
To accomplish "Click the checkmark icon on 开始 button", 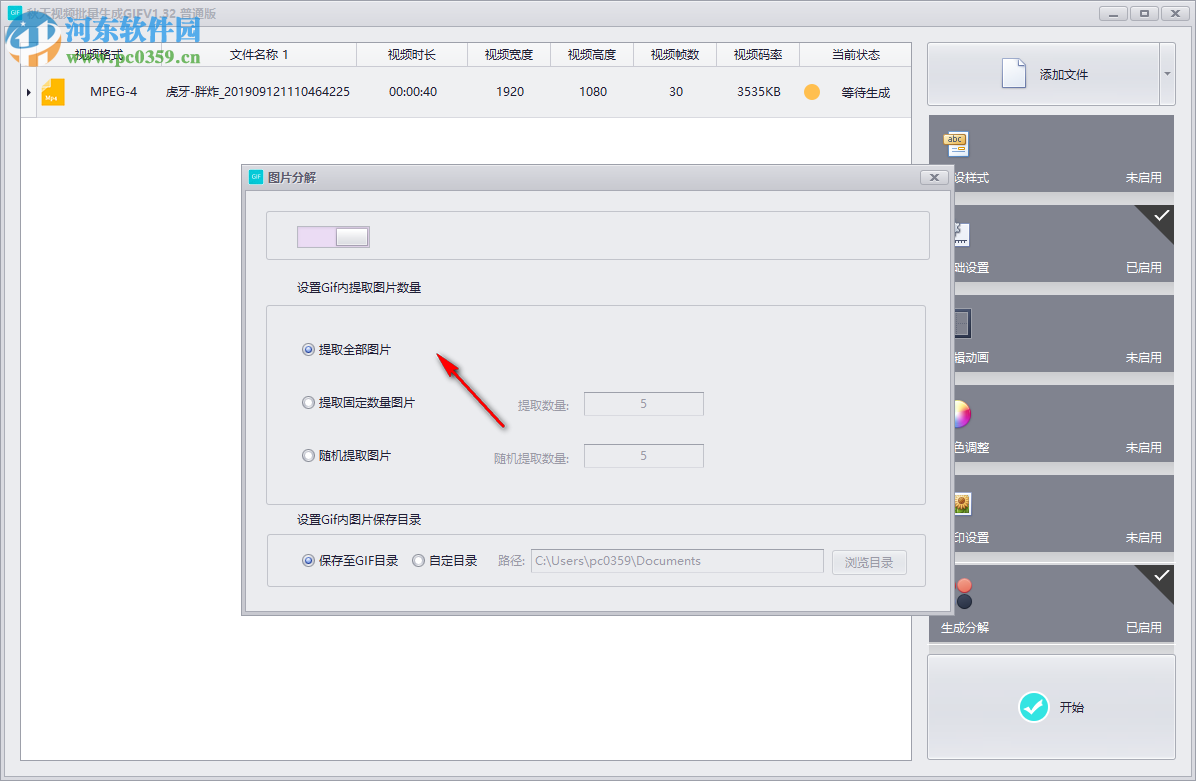I will pos(1034,707).
